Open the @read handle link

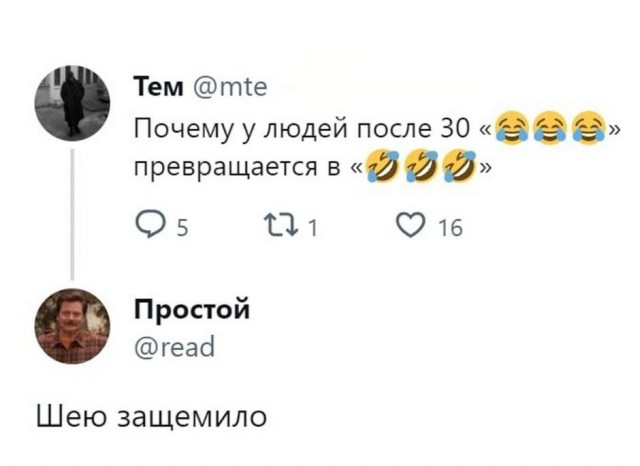point(176,346)
